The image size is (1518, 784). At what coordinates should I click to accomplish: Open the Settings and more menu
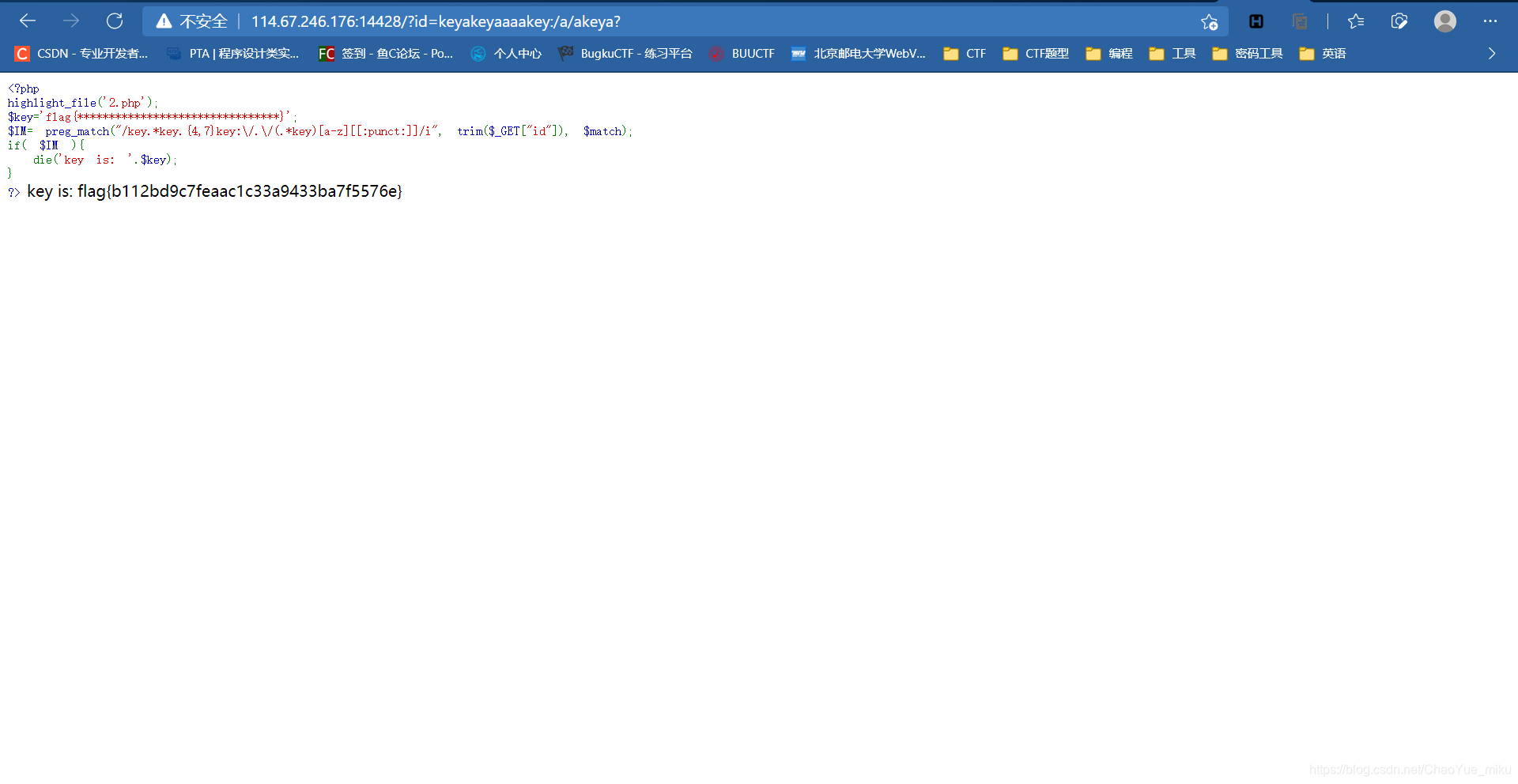1491,21
